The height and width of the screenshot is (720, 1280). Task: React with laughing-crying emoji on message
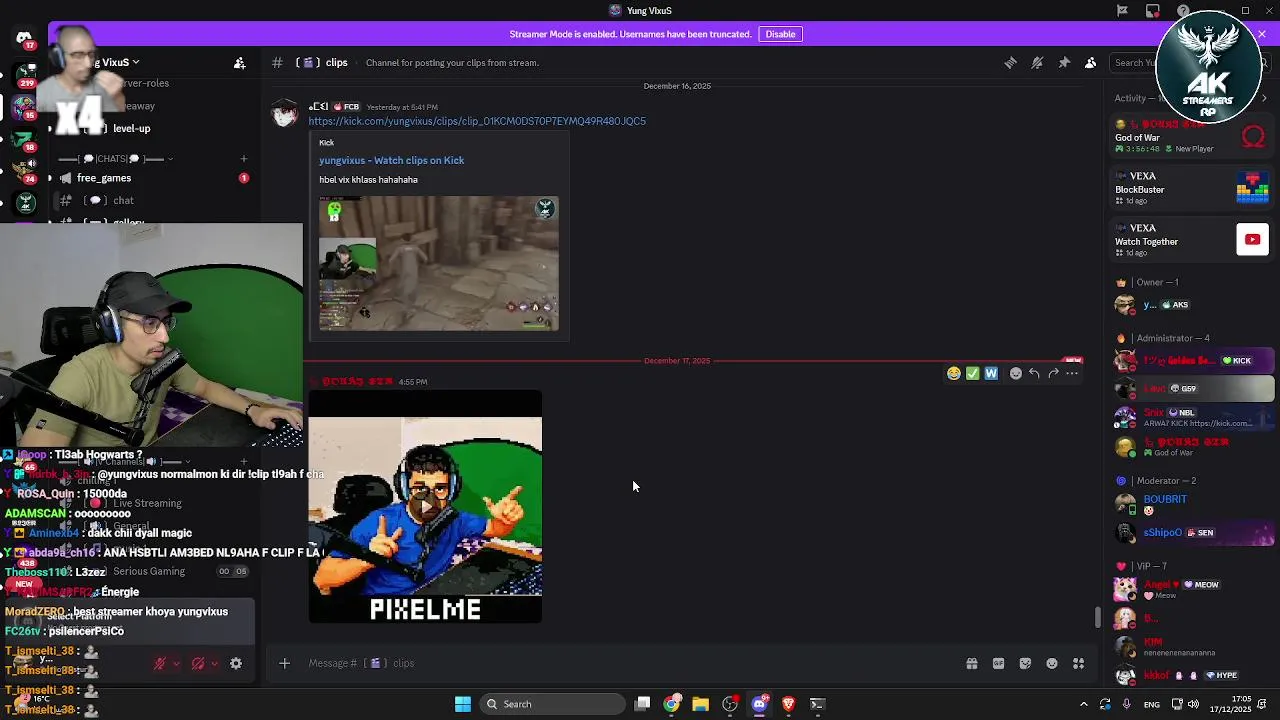(x=954, y=373)
